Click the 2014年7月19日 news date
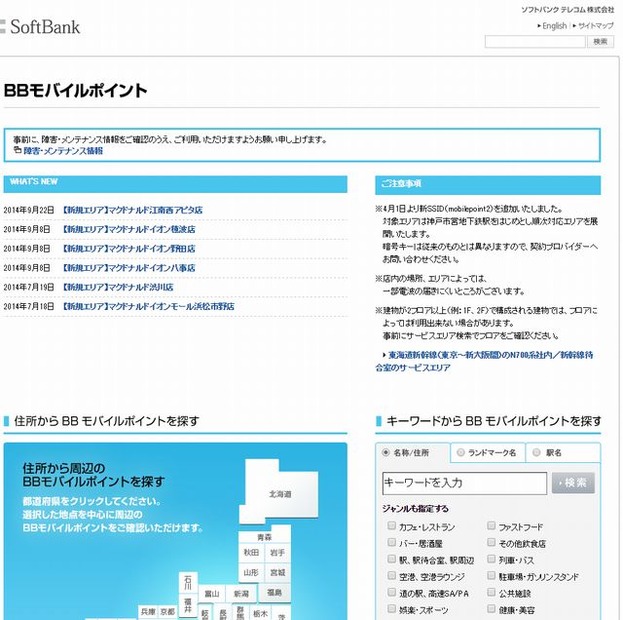This screenshot has width=623, height=620. point(29,287)
